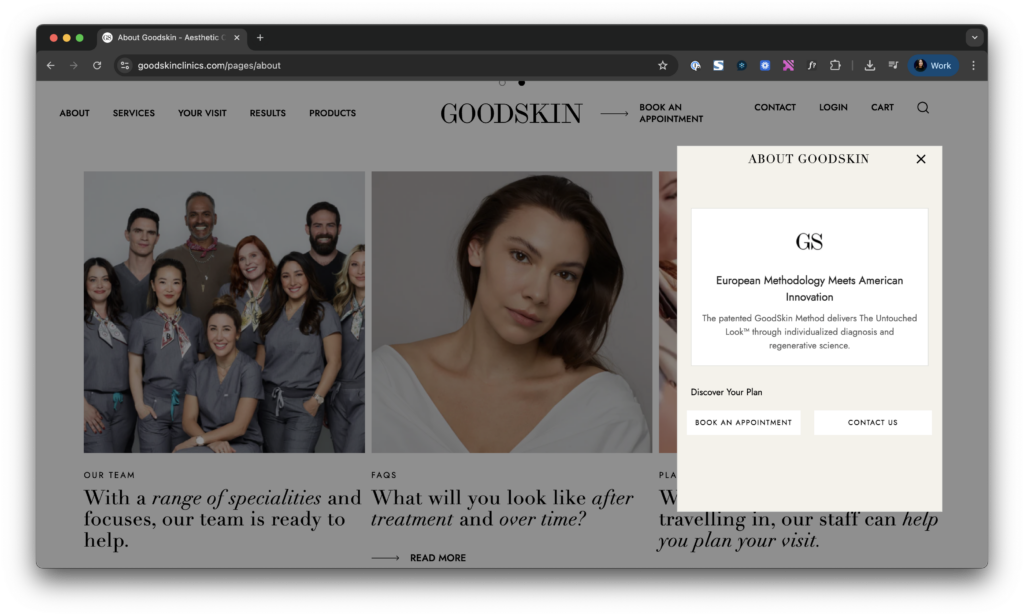Viewport: 1024px width, 616px height.
Task: Select the second carousel dot indicator
Action: [521, 83]
